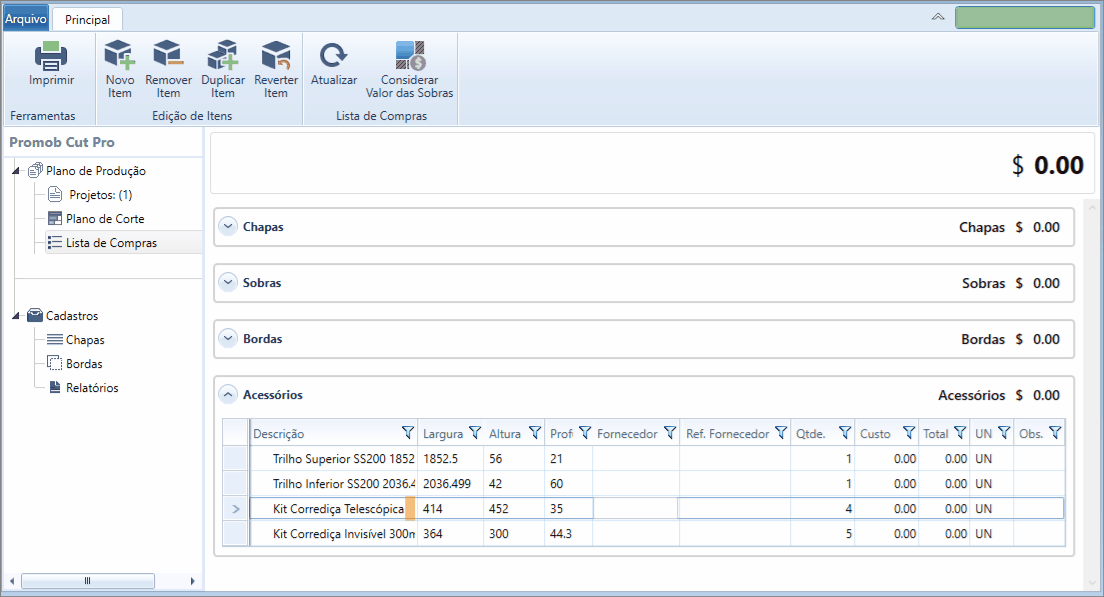Select the Kit Corrediça Telescópica description cell
1104x597 pixels.
334,508
